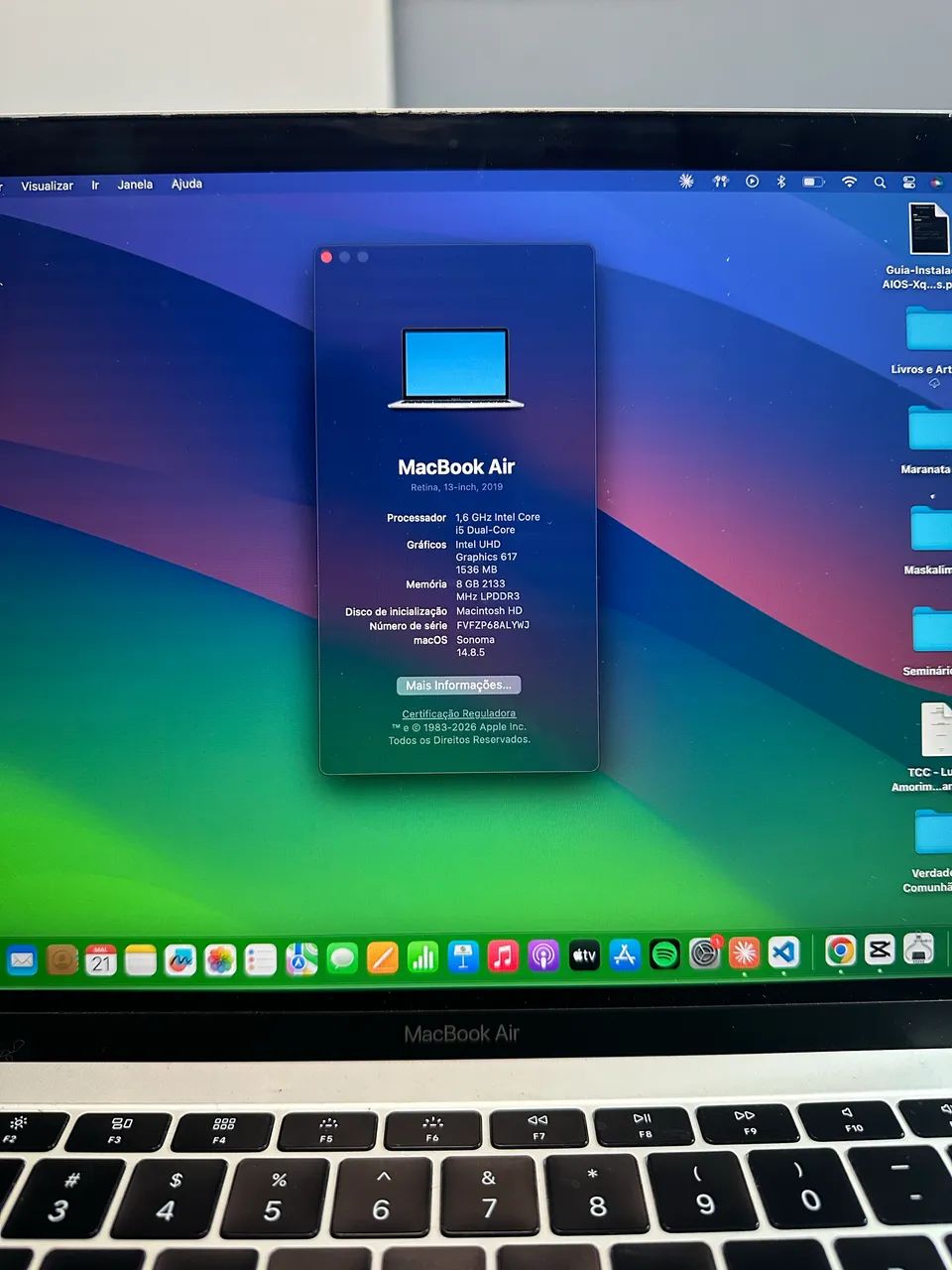Launch CapCut from the Dock
This screenshot has width=952, height=1270.
pos(880,950)
